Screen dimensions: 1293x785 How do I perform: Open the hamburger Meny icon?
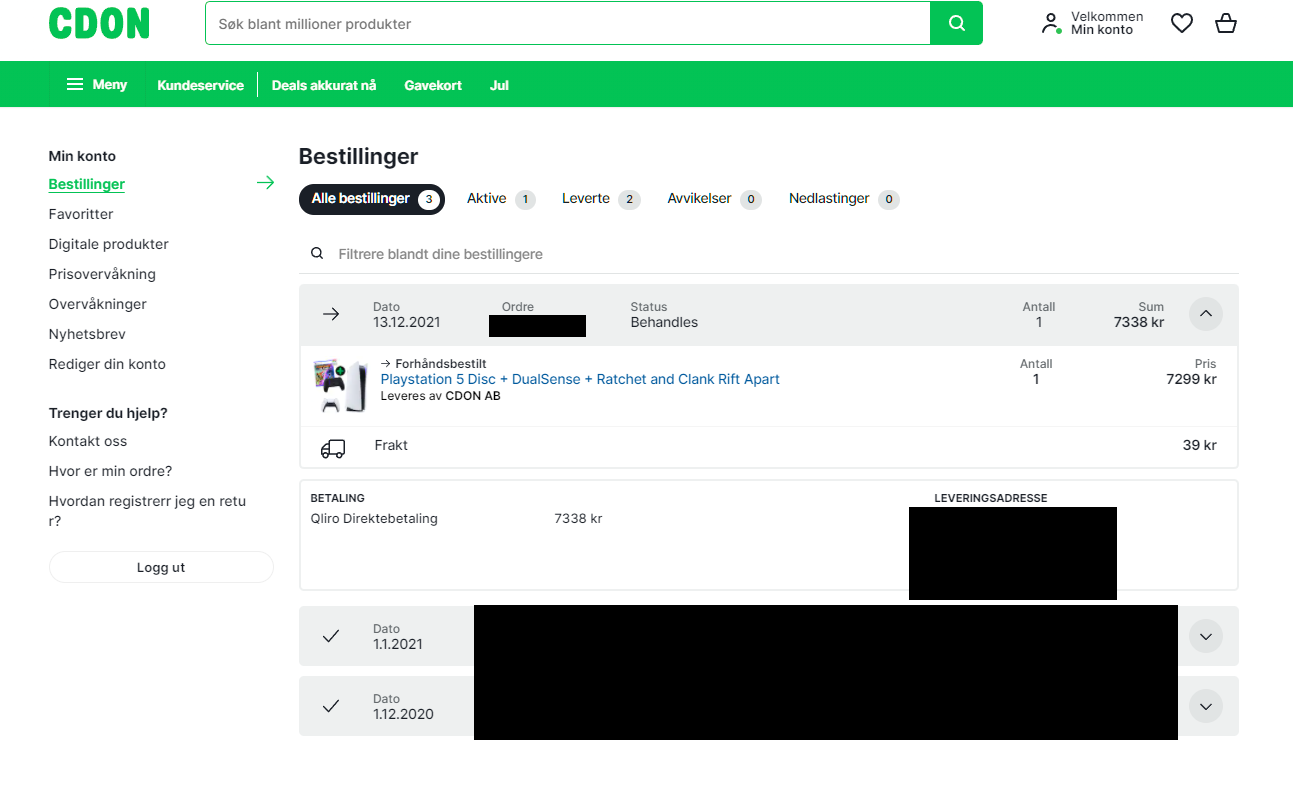tap(75, 84)
